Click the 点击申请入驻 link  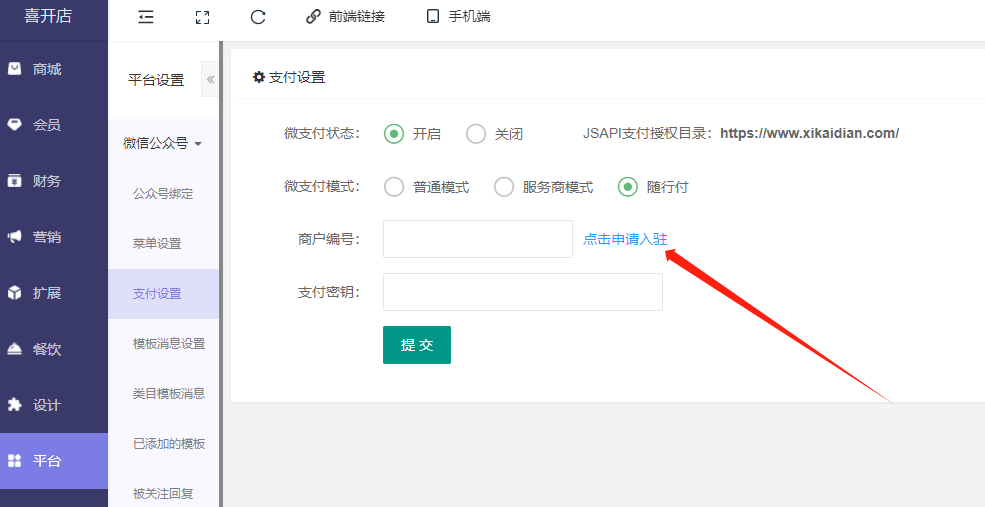[625, 239]
